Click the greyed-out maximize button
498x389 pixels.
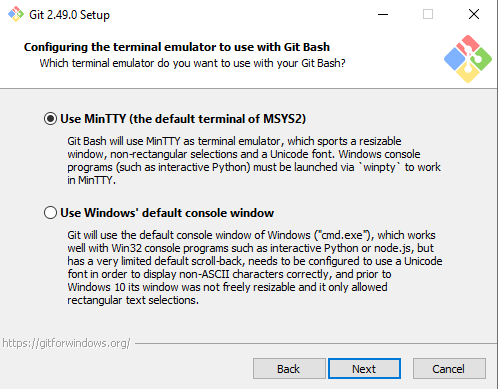(428, 14)
